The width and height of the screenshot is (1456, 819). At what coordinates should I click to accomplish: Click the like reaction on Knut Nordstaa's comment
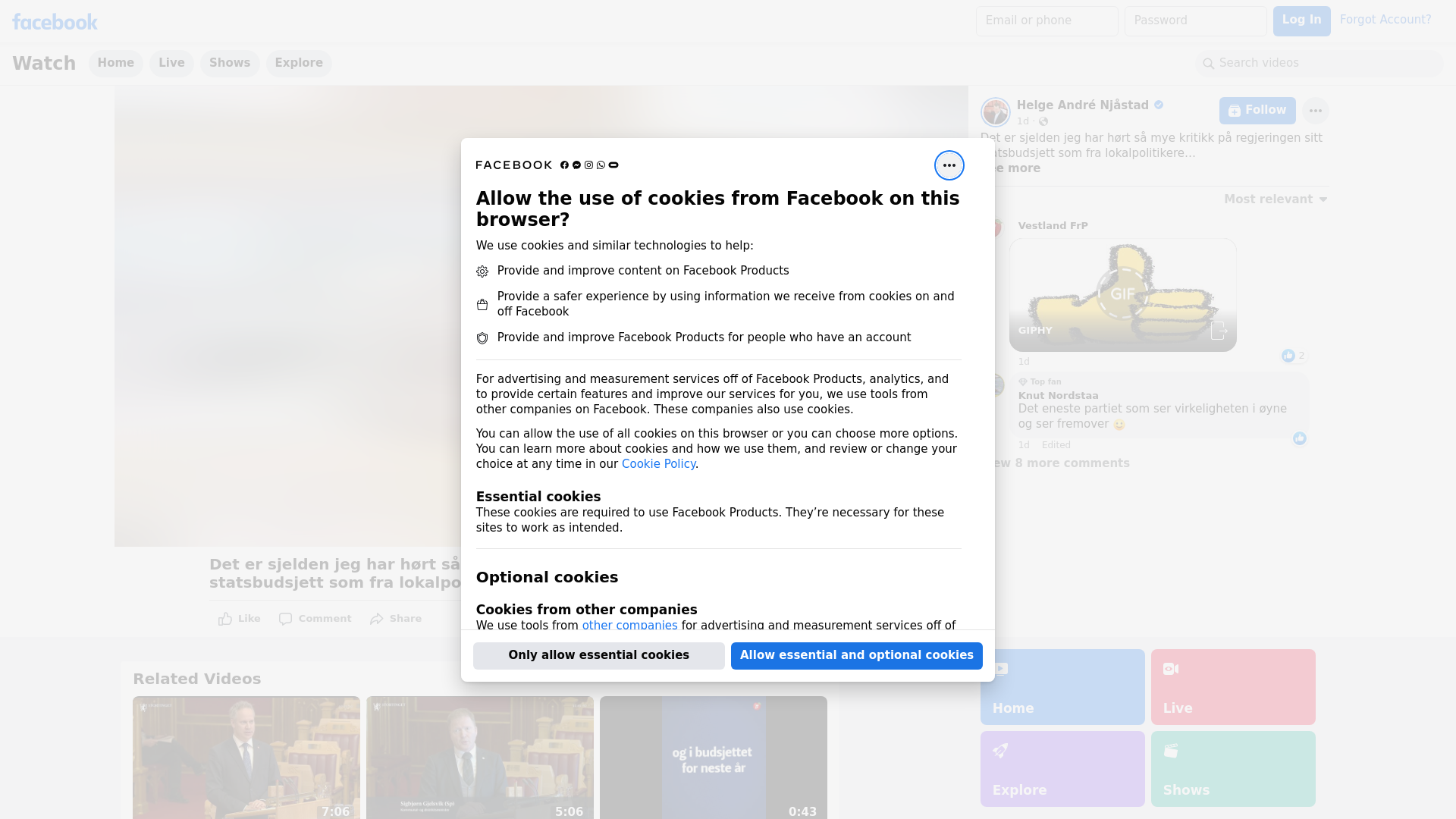point(1300,438)
